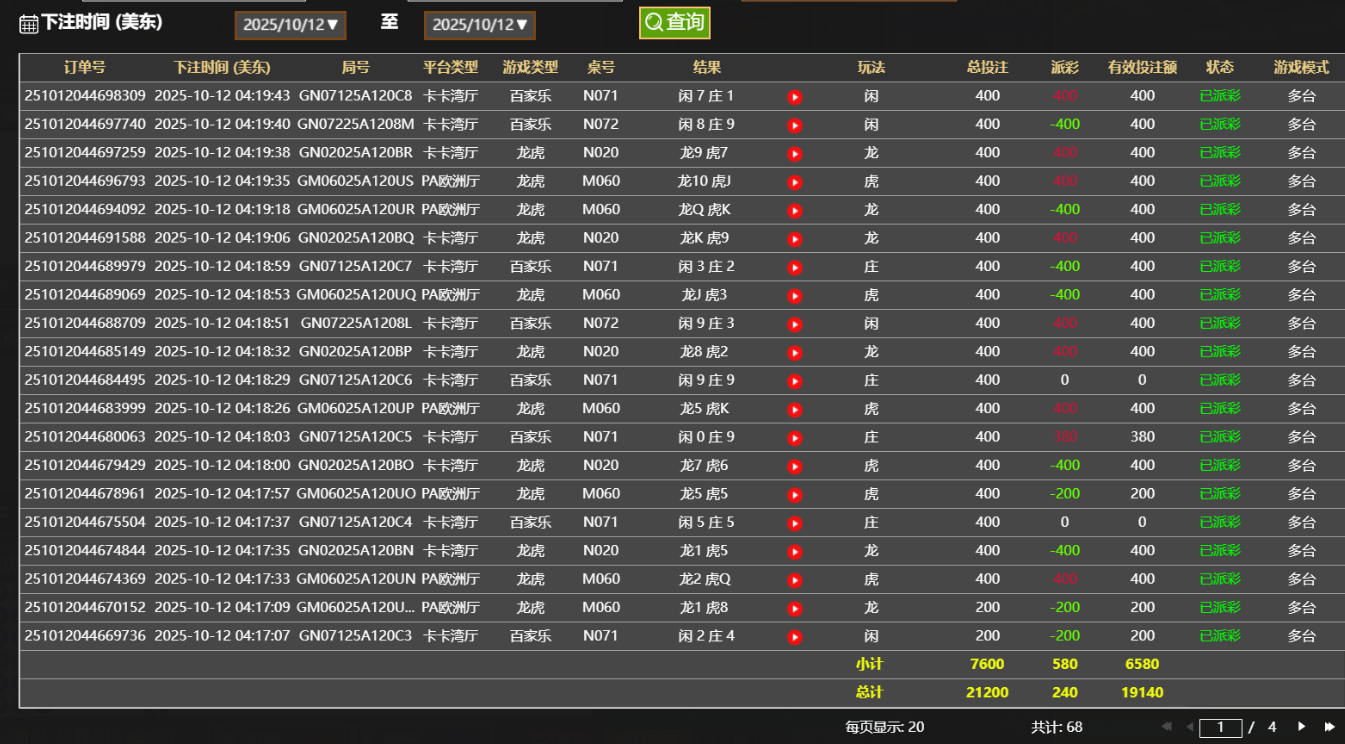Click the 总投注 column header
This screenshot has height=744, width=1345.
point(988,67)
